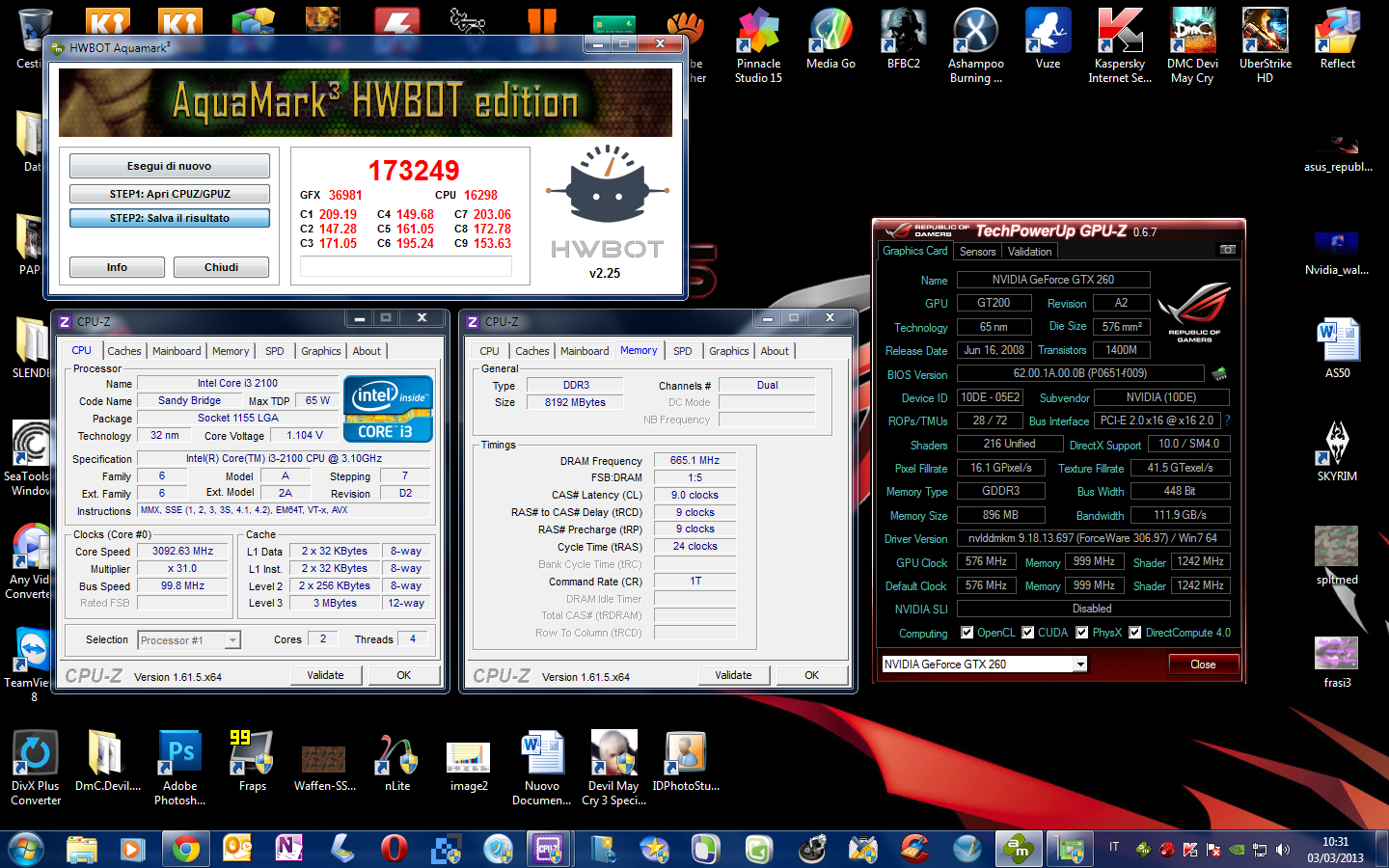The height and width of the screenshot is (868, 1389).
Task: Click the IT language indicator in the tray
Action: point(1114,847)
